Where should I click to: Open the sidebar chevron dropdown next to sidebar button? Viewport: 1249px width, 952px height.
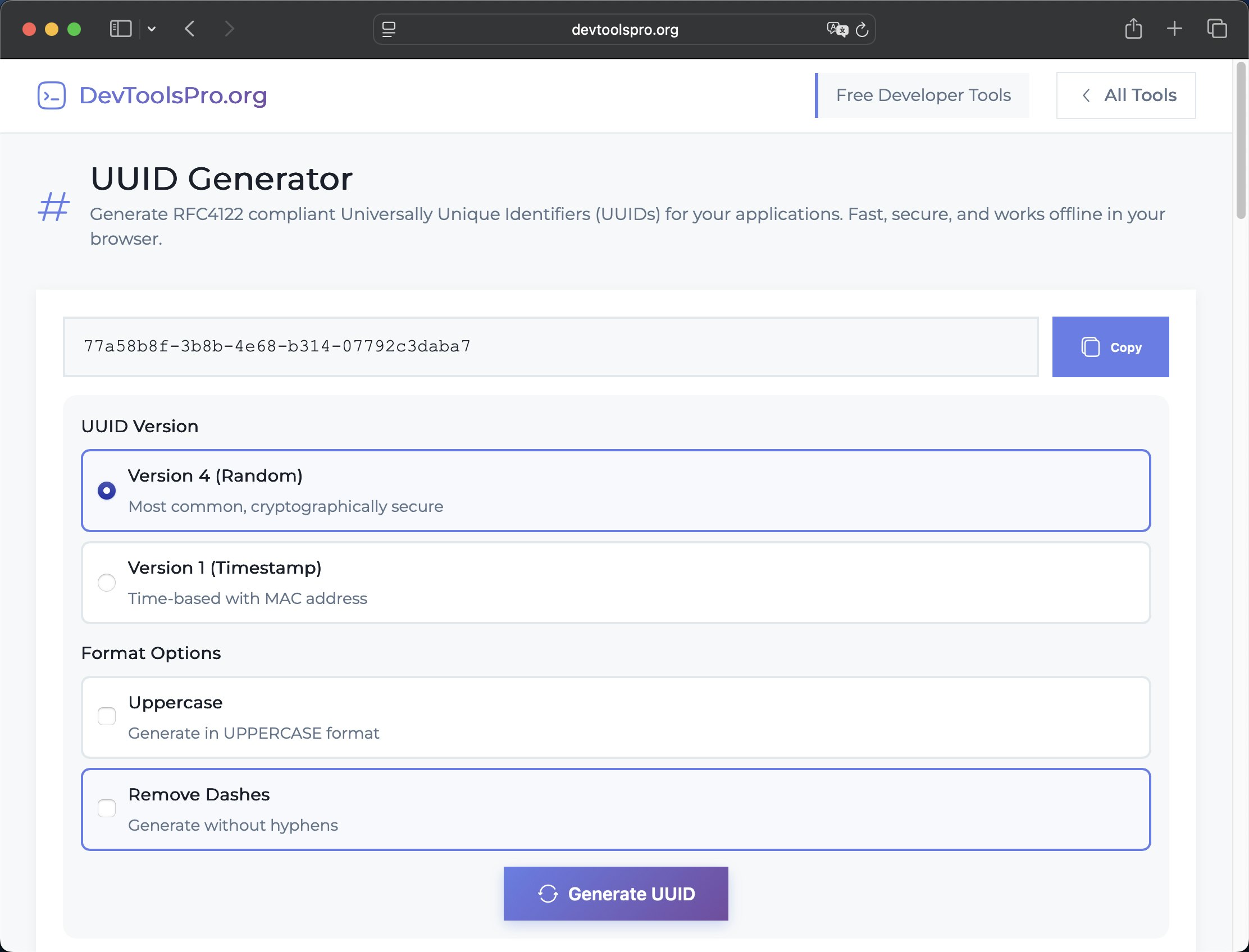click(x=151, y=29)
